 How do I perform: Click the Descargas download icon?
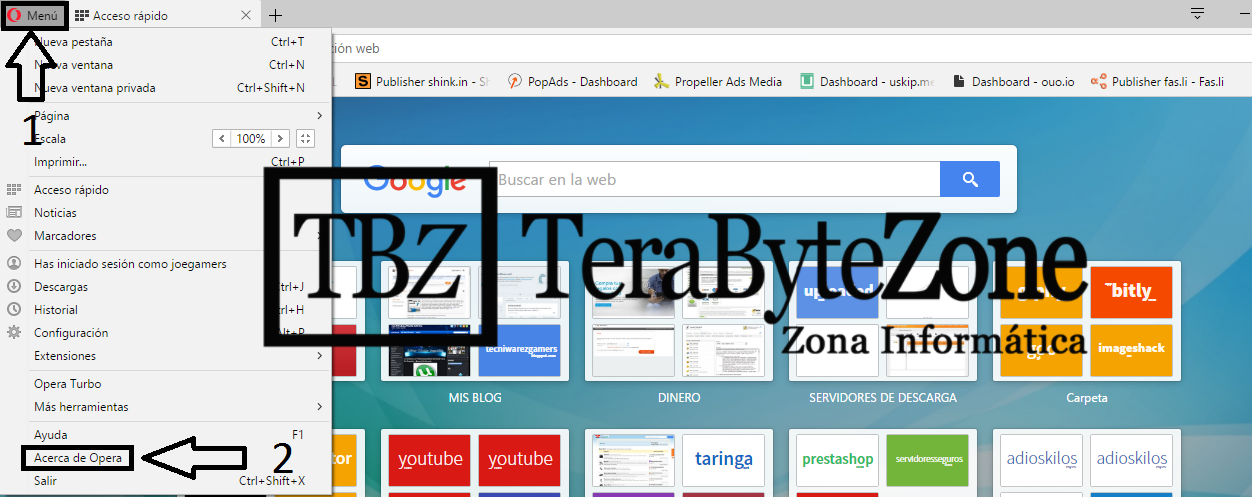(14, 287)
